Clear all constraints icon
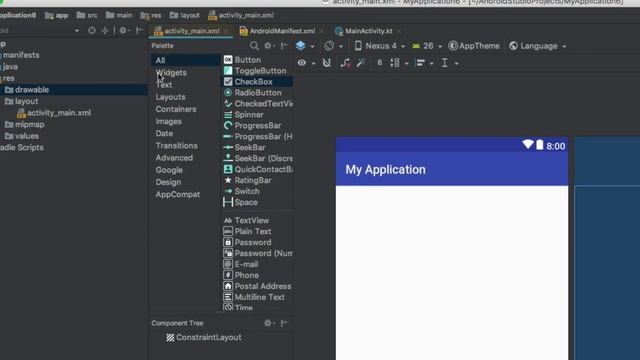 (x=345, y=63)
